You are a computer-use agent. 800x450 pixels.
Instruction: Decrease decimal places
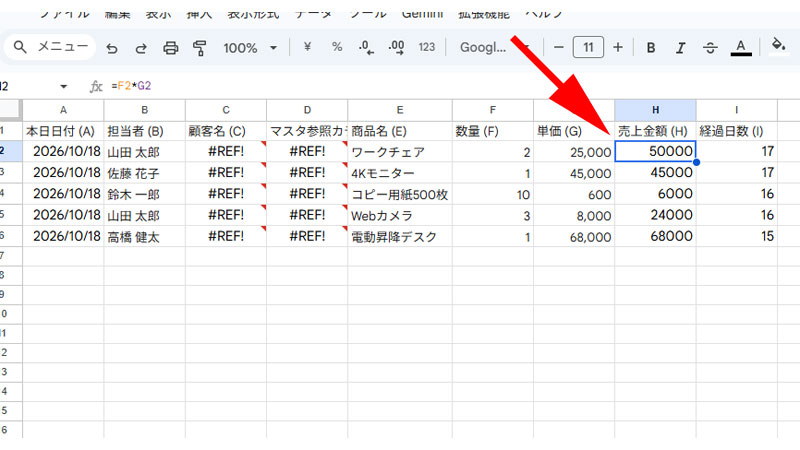click(366, 47)
